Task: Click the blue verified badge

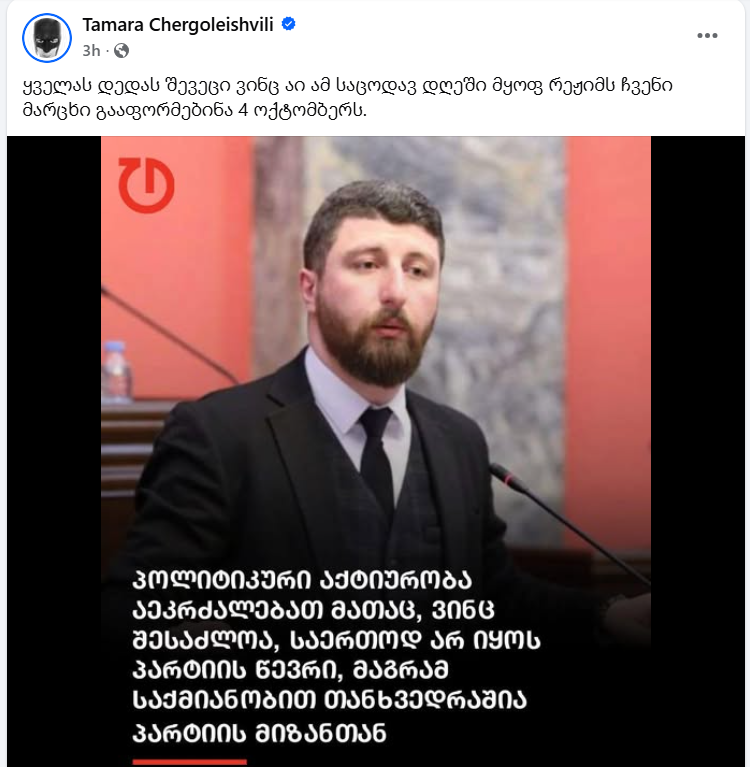Action: coord(289,24)
